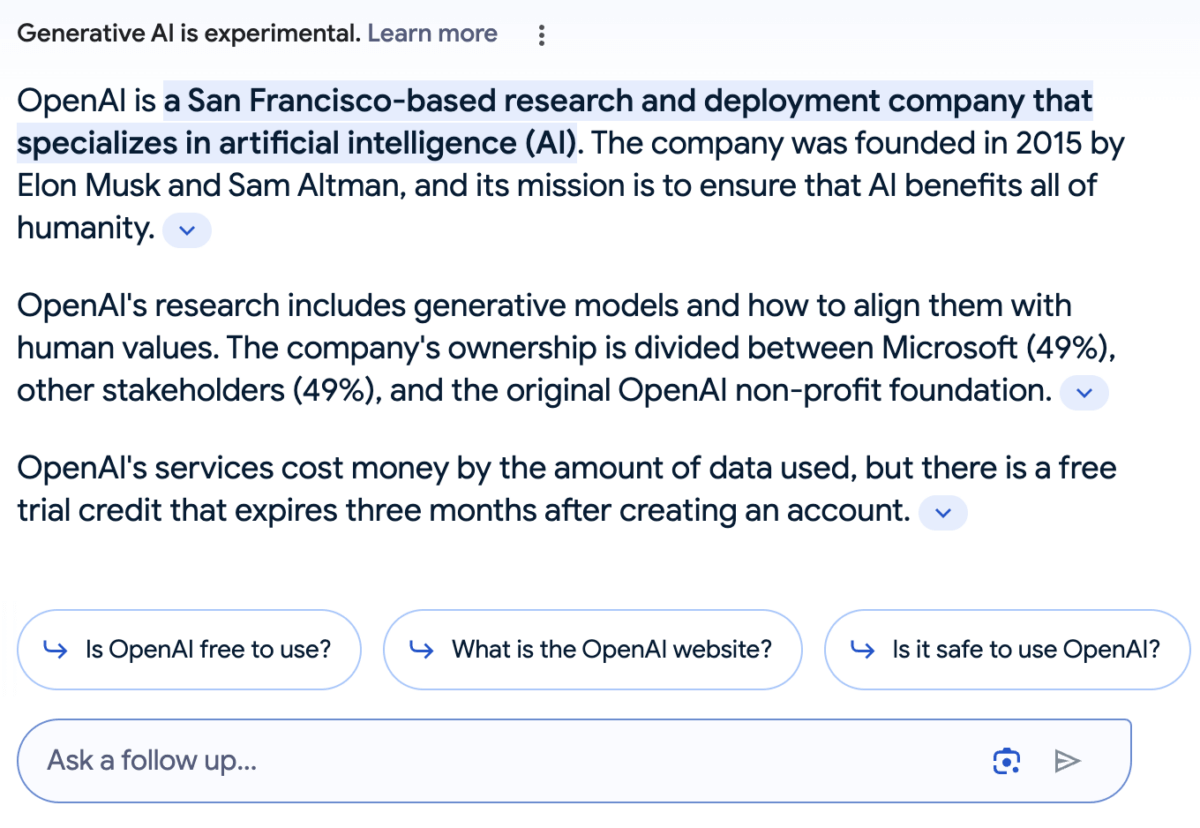The image size is (1200, 828).
Task: Click the arrow icon in the free-to-use chip
Action: tap(53, 649)
